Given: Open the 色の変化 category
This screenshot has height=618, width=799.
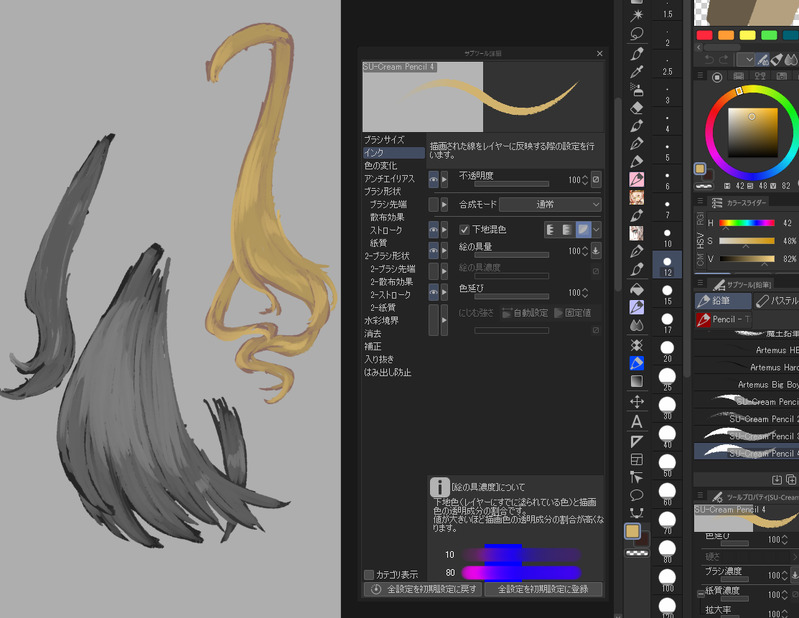Looking at the screenshot, I should [380, 166].
